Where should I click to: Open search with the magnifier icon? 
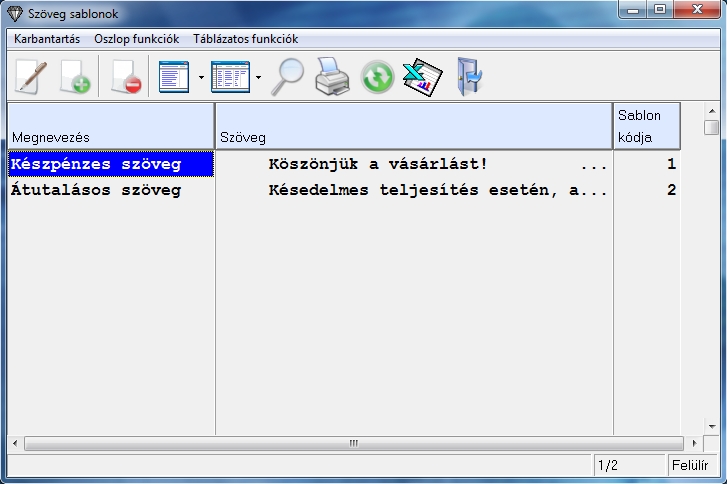288,77
